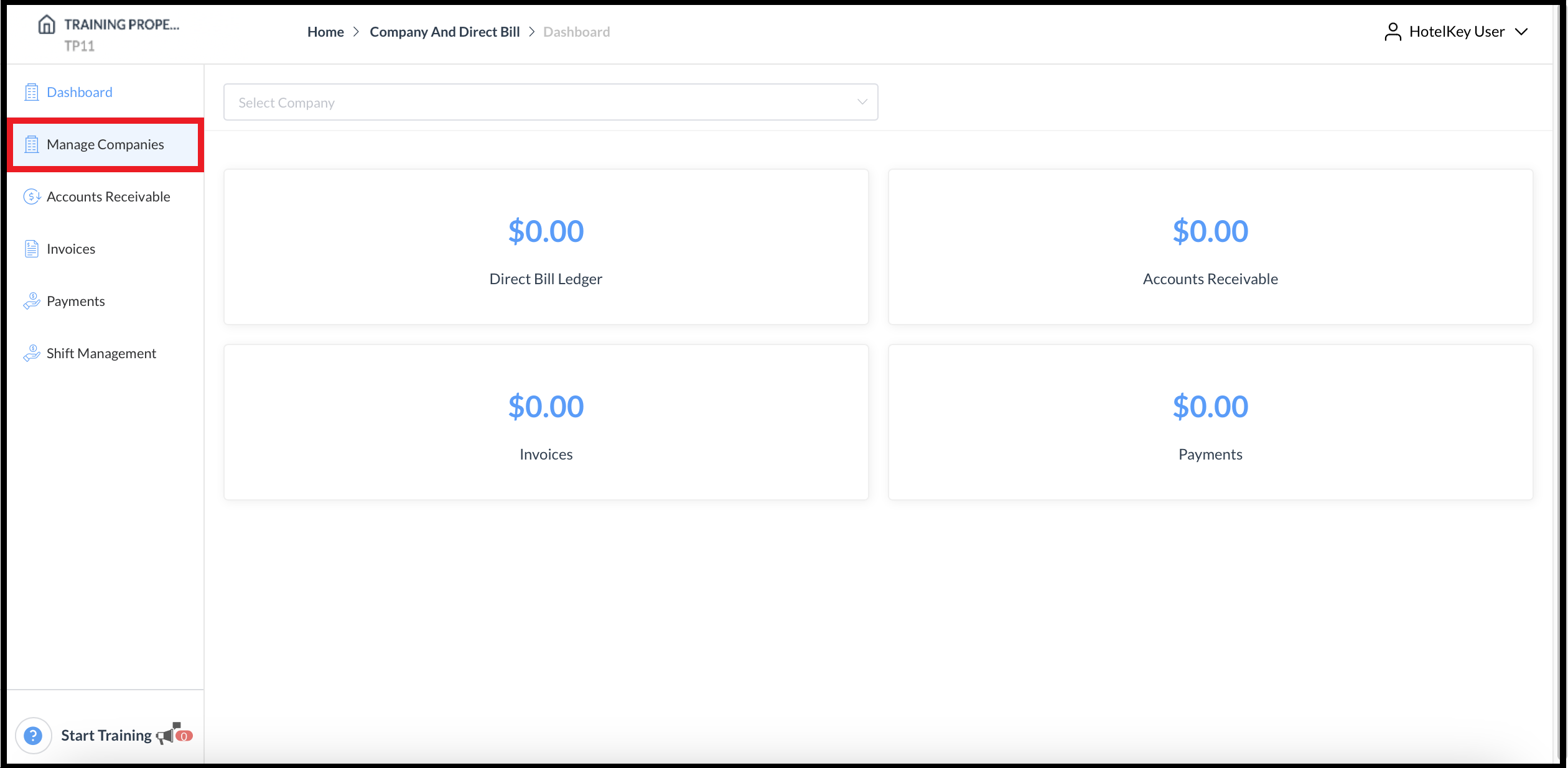Open Payments from the sidebar
The image size is (1568, 768).
click(75, 300)
